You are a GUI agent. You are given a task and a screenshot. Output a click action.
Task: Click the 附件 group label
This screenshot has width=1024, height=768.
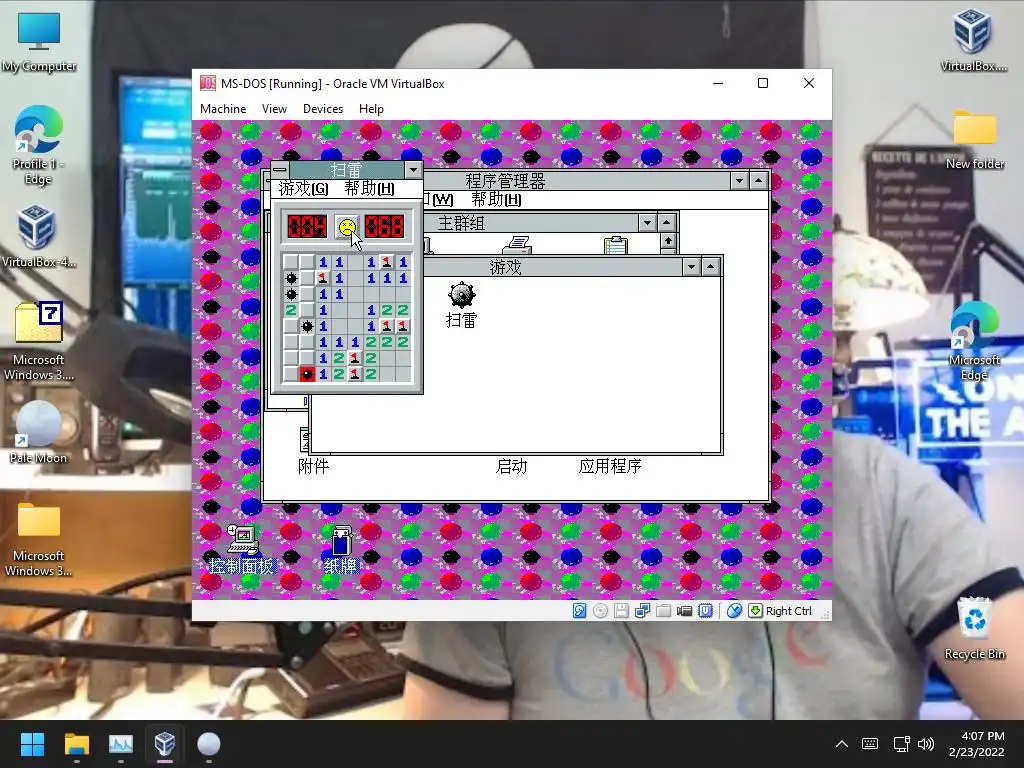click(x=313, y=466)
